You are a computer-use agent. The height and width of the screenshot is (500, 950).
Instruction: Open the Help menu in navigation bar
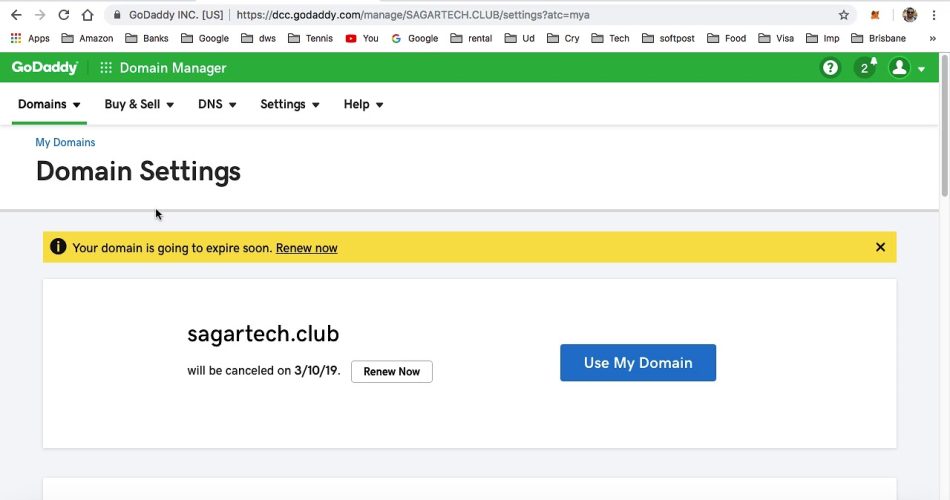coord(363,104)
